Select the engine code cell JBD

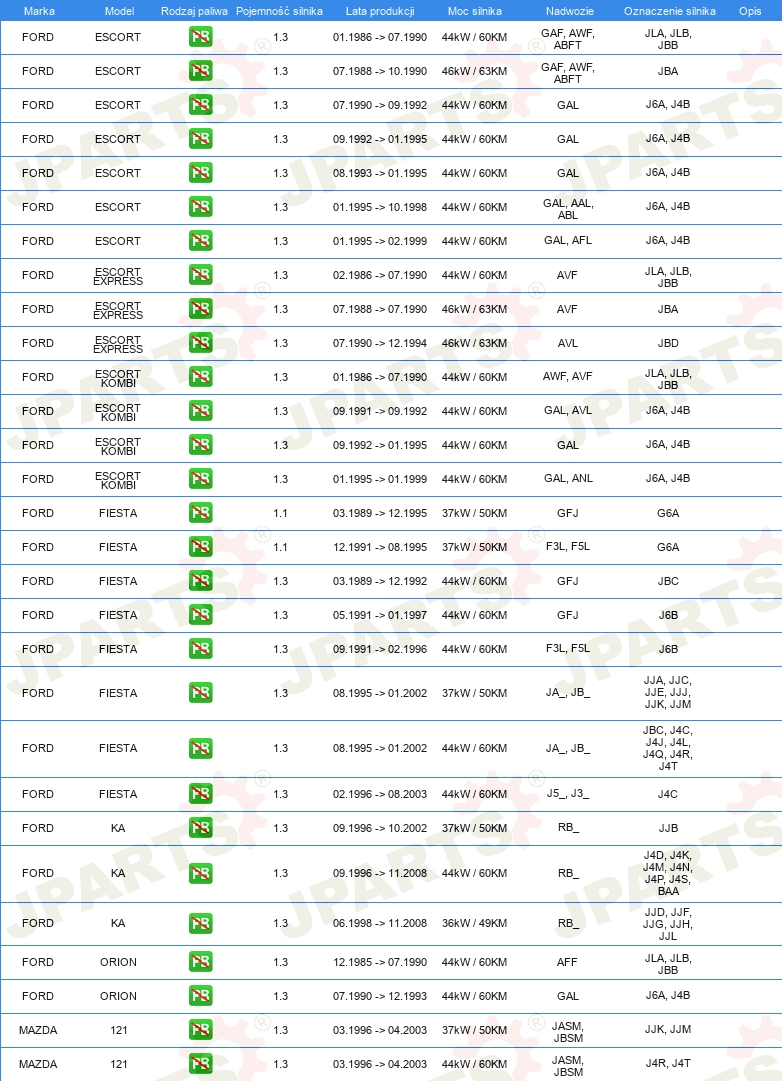click(x=668, y=343)
